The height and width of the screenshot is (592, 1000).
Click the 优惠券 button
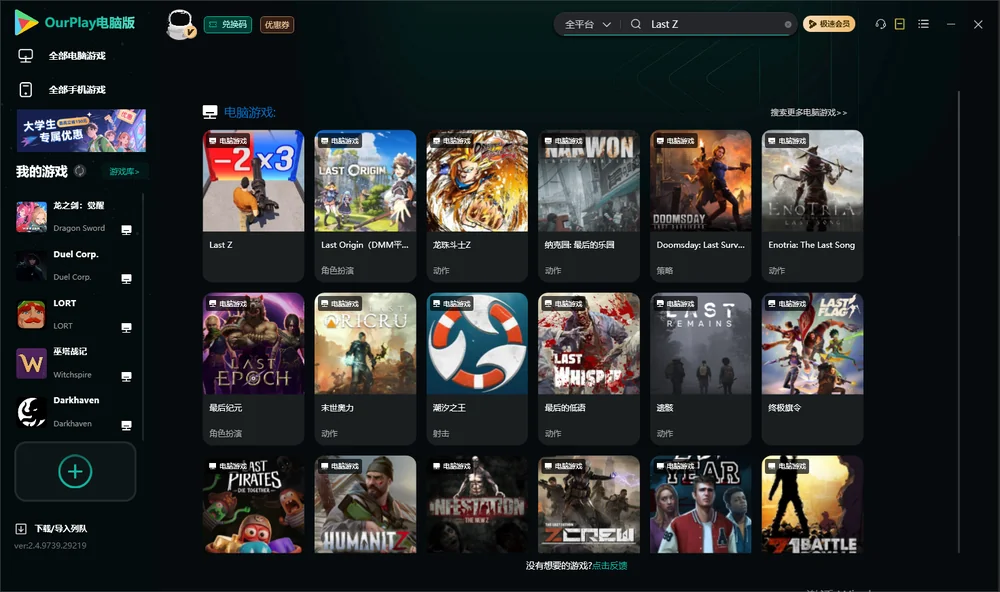coord(277,25)
